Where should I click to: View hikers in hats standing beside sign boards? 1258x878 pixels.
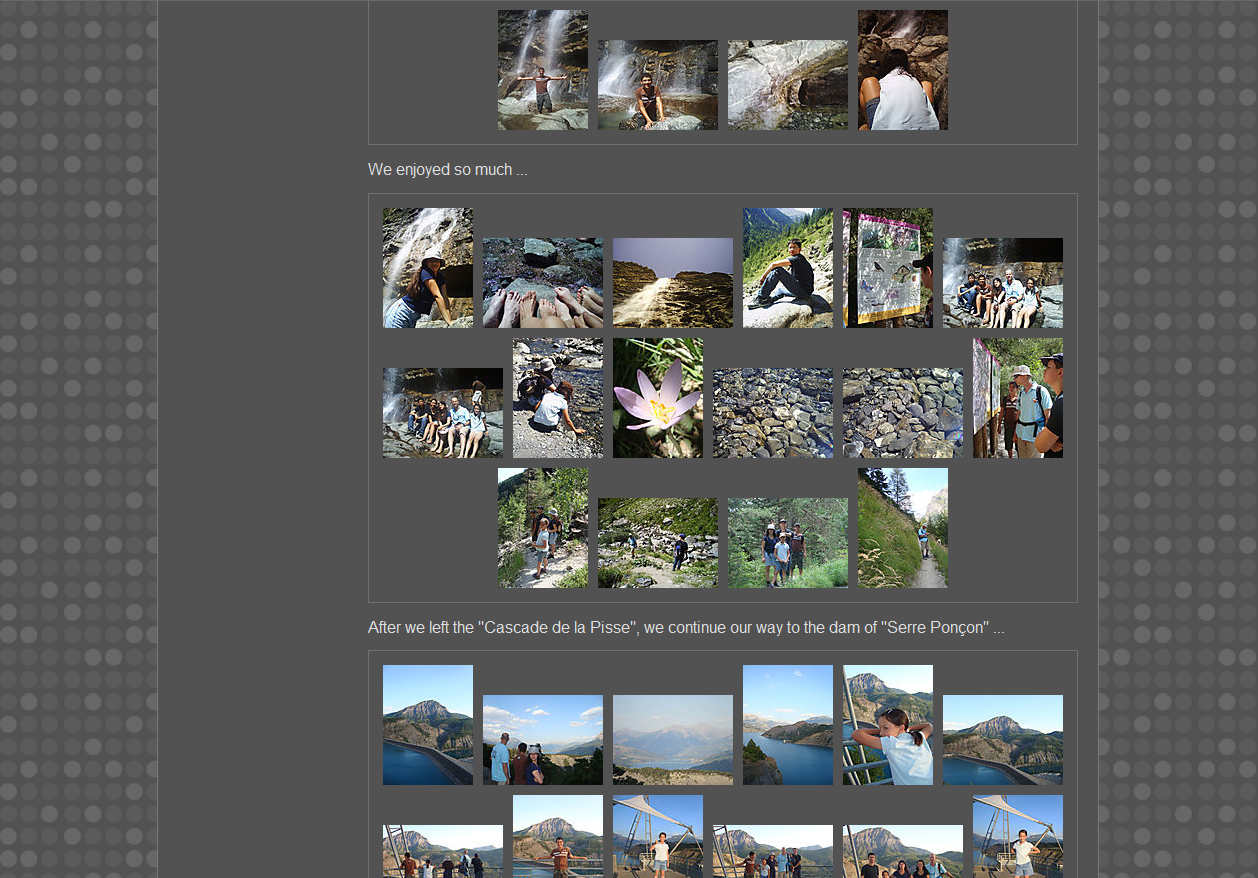point(1017,398)
